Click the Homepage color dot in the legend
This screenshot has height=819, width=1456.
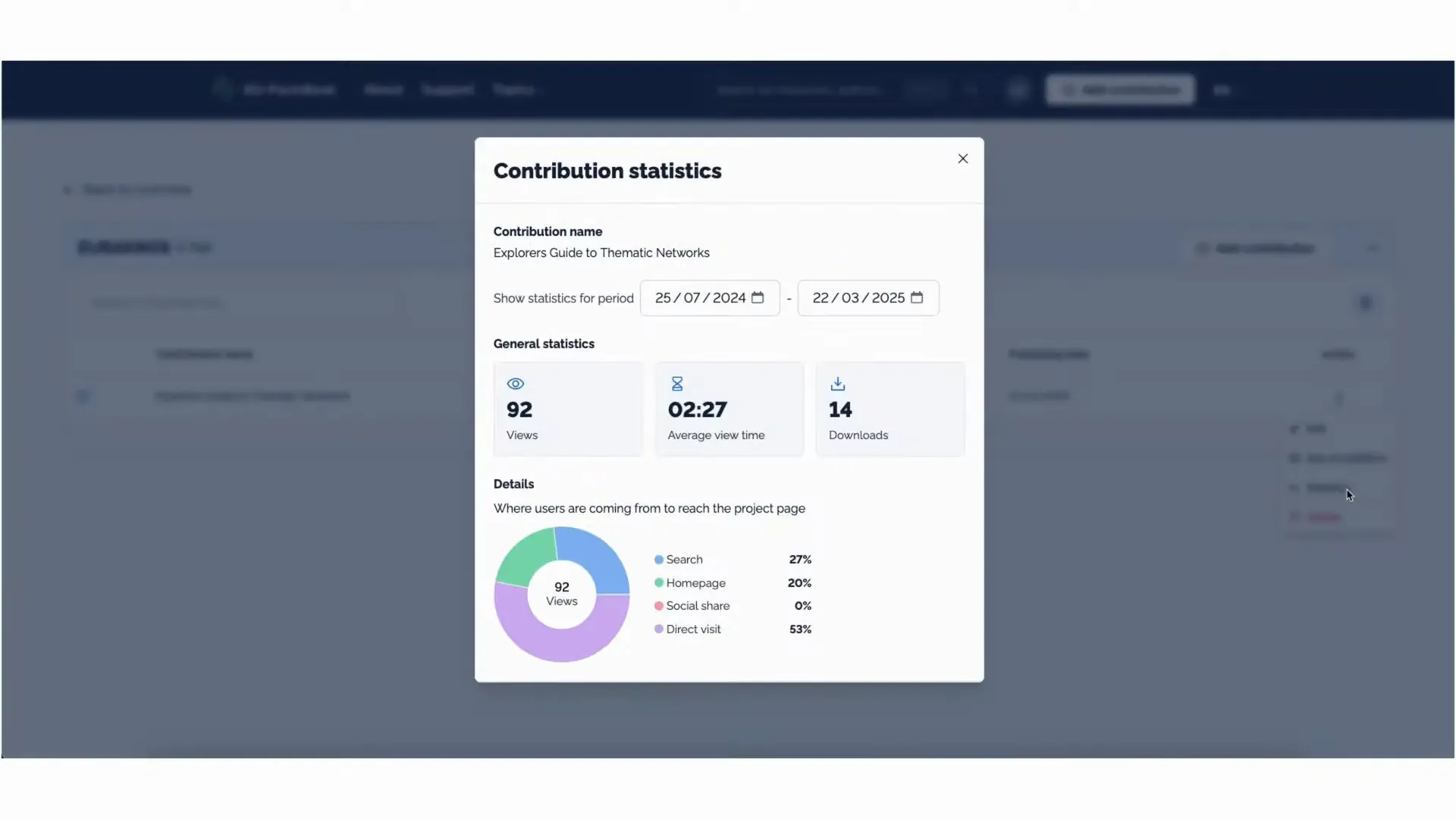658,582
